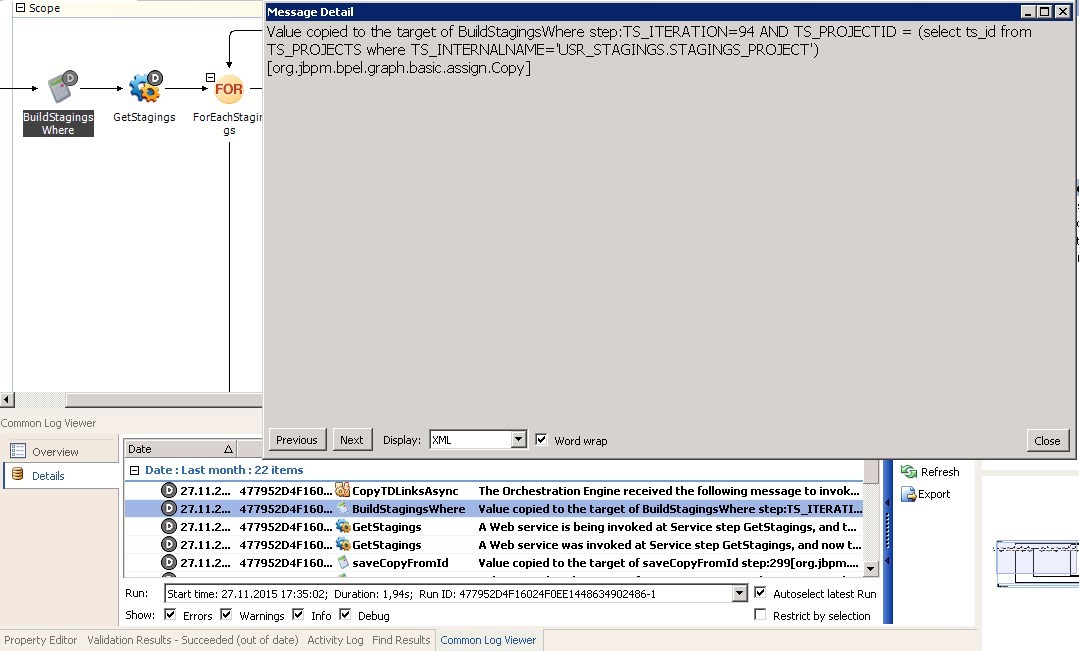The width and height of the screenshot is (1079, 651).
Task: Maximize the Message Detail window
Action: pyautogui.click(x=1045, y=11)
